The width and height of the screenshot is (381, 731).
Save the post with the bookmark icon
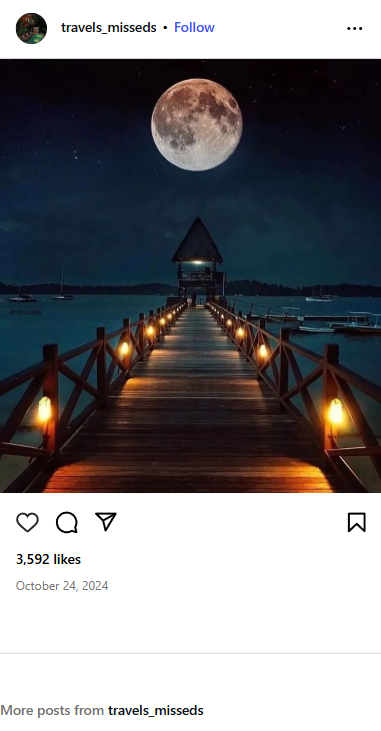tap(357, 522)
